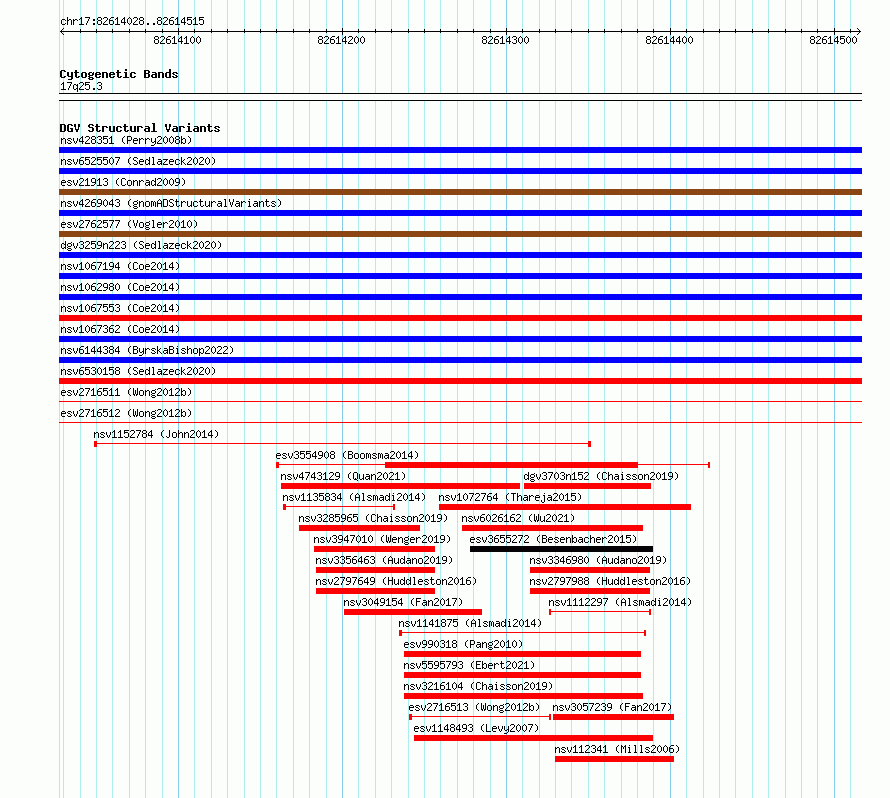The height and width of the screenshot is (798, 890).
Task: Click the DGV Structural Variants track title
Action: [140, 128]
